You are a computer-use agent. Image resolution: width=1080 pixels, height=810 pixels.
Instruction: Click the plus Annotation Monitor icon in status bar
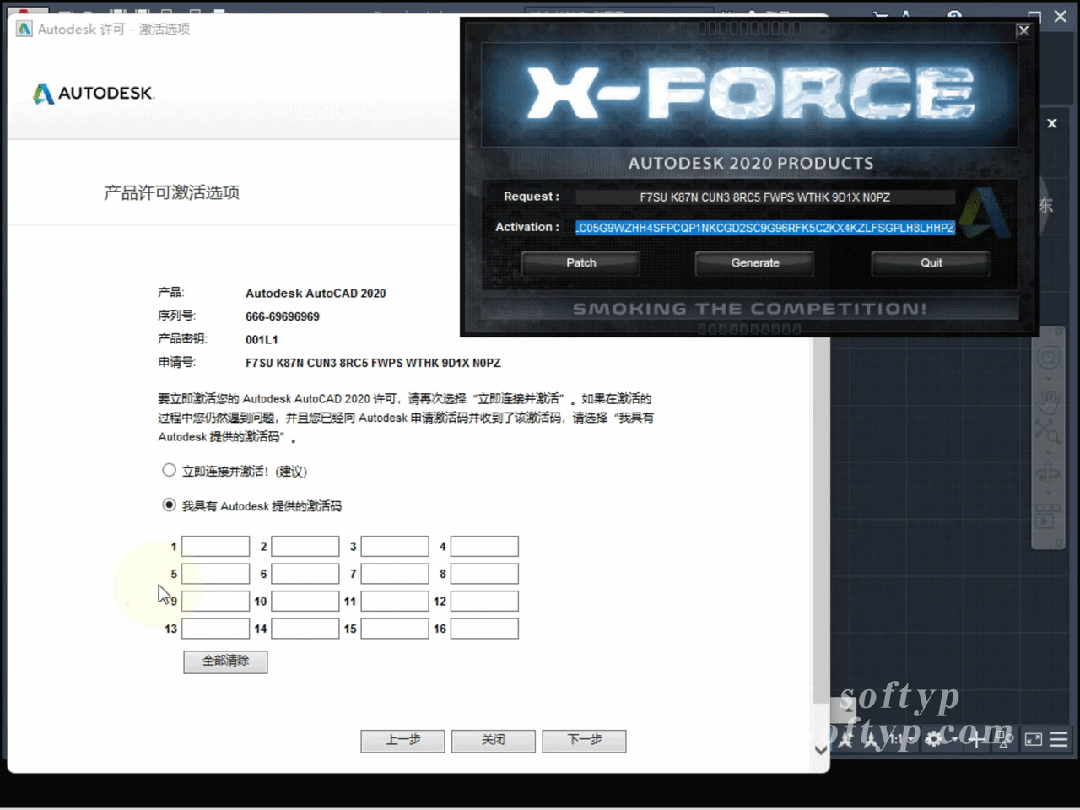click(x=976, y=740)
